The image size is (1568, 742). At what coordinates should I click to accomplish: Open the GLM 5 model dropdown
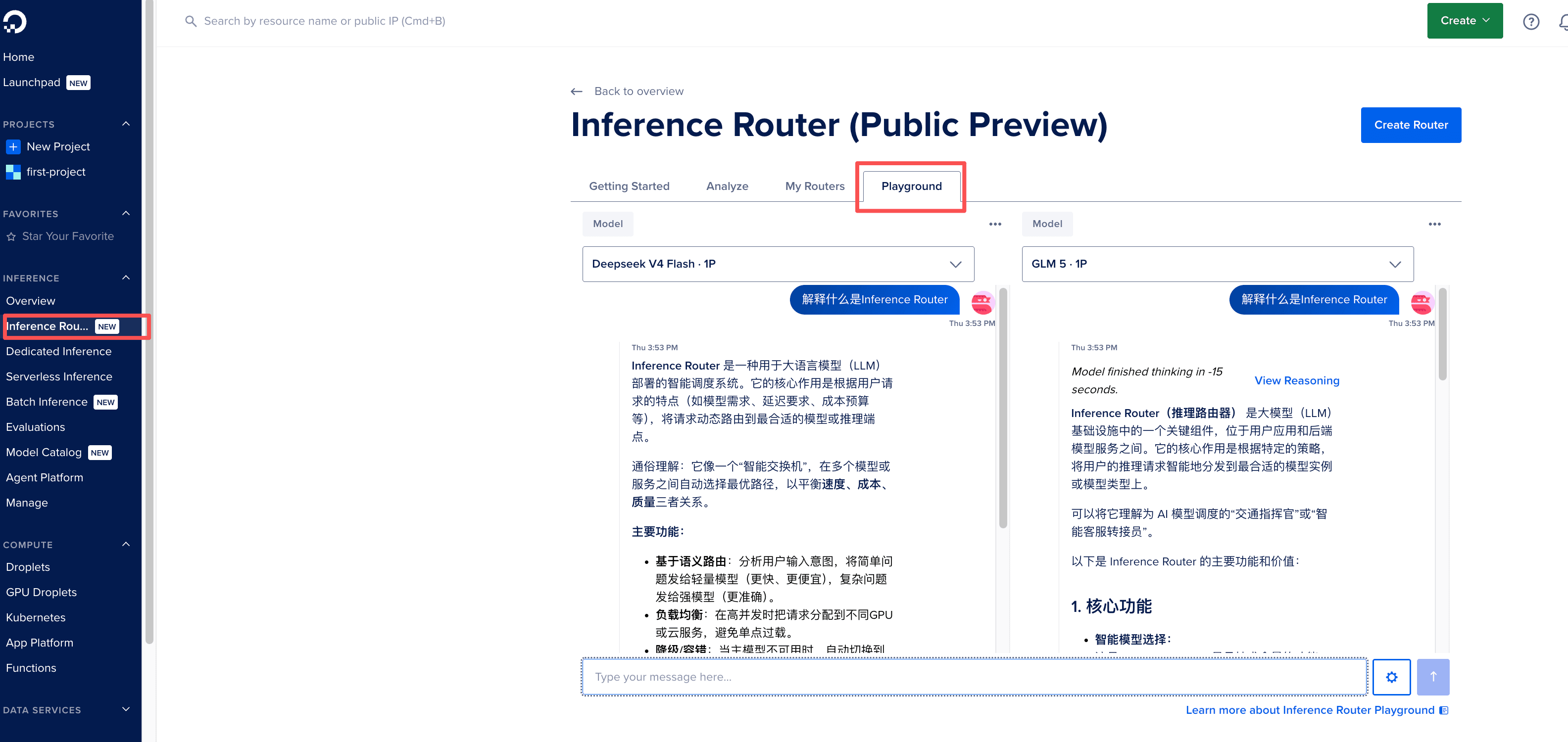coord(1218,264)
